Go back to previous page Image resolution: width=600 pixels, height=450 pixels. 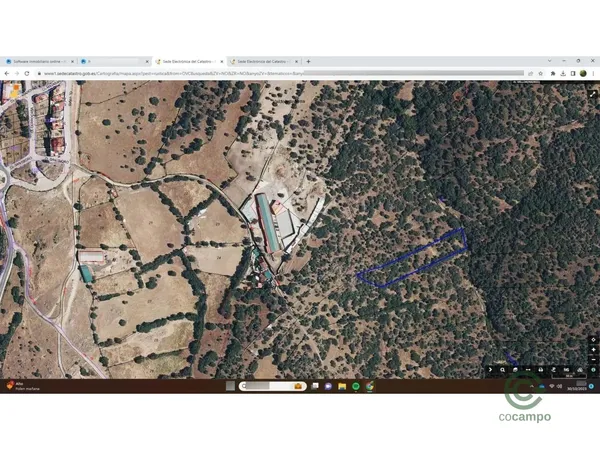(7, 73)
